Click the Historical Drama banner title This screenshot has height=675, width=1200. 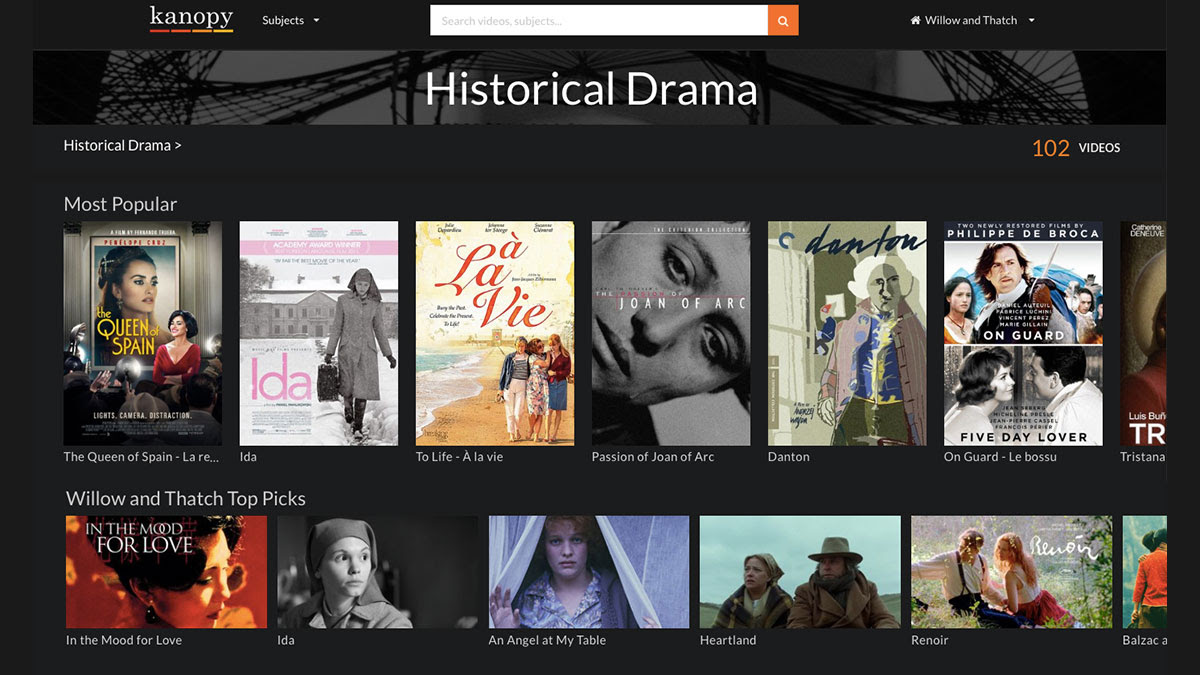coord(591,89)
